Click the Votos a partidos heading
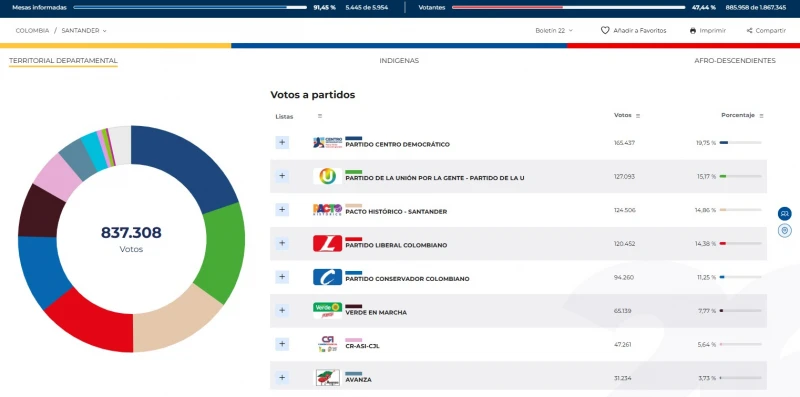The image size is (800, 397). 312,95
